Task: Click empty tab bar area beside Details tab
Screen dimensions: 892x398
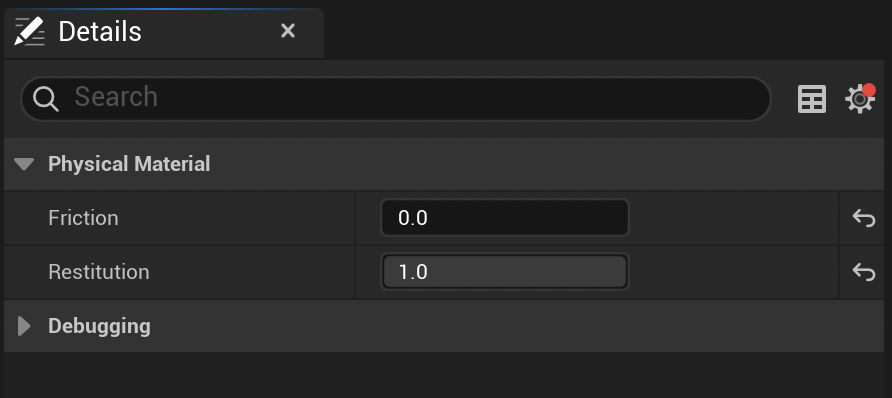Action: [x=603, y=31]
